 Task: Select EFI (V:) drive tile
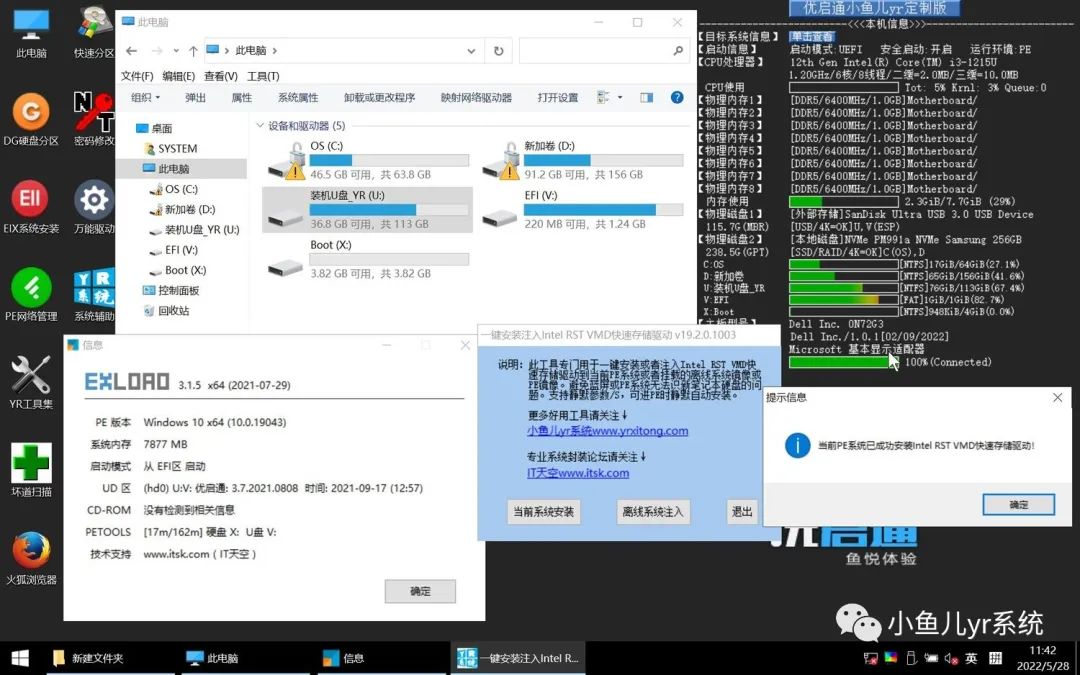[x=583, y=209]
